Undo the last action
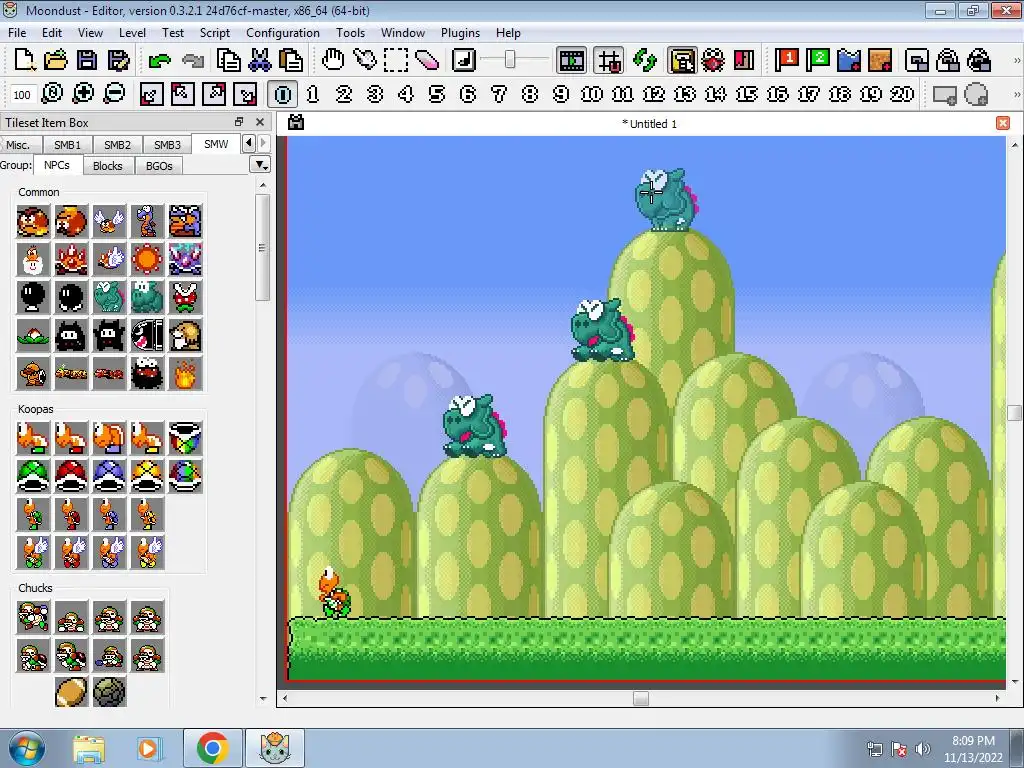This screenshot has height=768, width=1024. click(x=159, y=61)
